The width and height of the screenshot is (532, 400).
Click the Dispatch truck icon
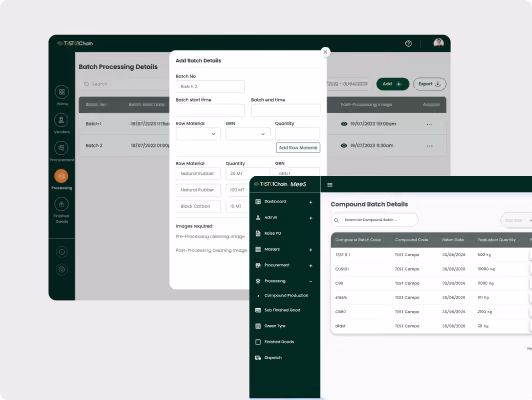pos(258,358)
